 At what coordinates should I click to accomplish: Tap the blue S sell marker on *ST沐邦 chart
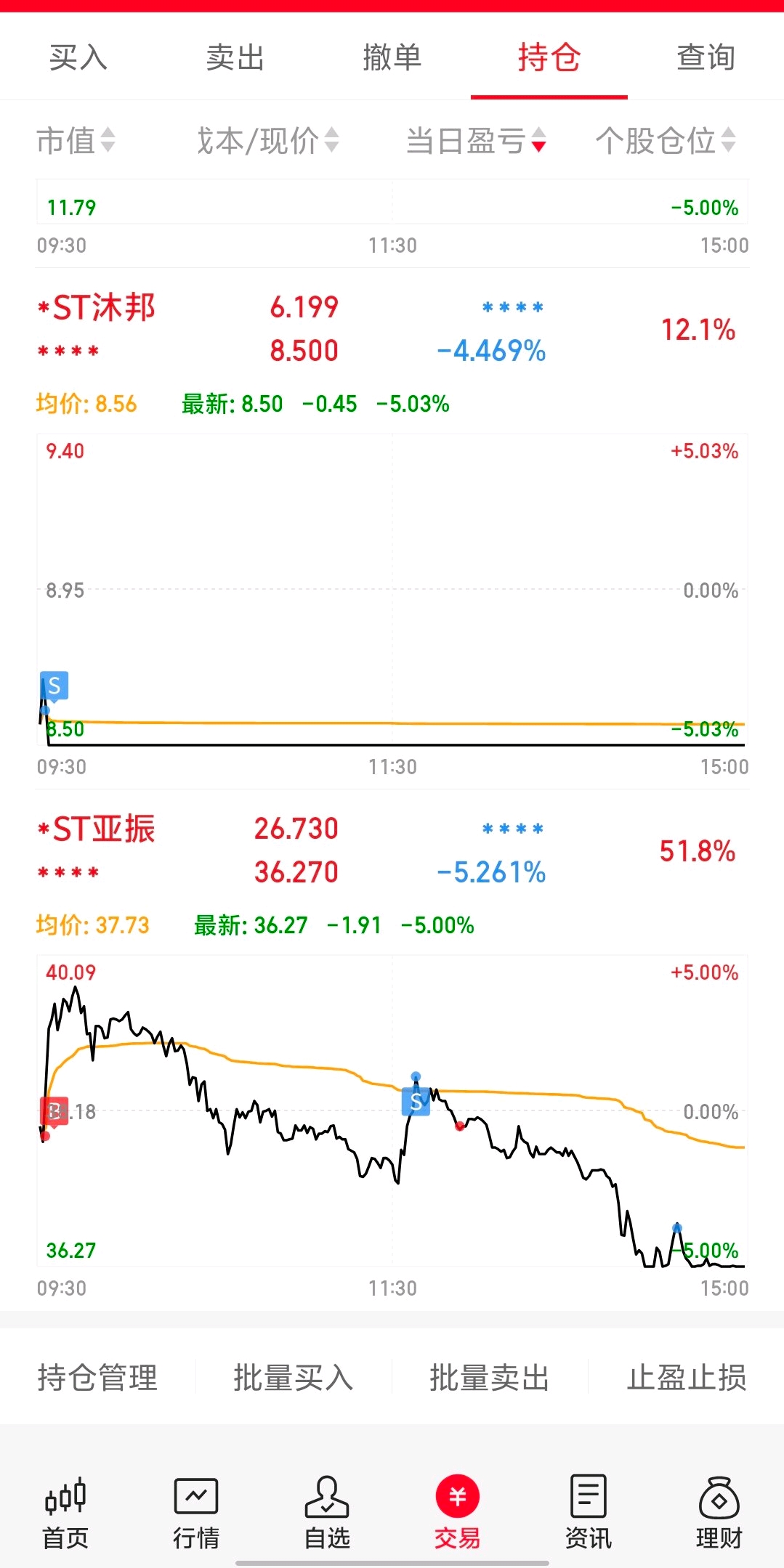point(54,686)
